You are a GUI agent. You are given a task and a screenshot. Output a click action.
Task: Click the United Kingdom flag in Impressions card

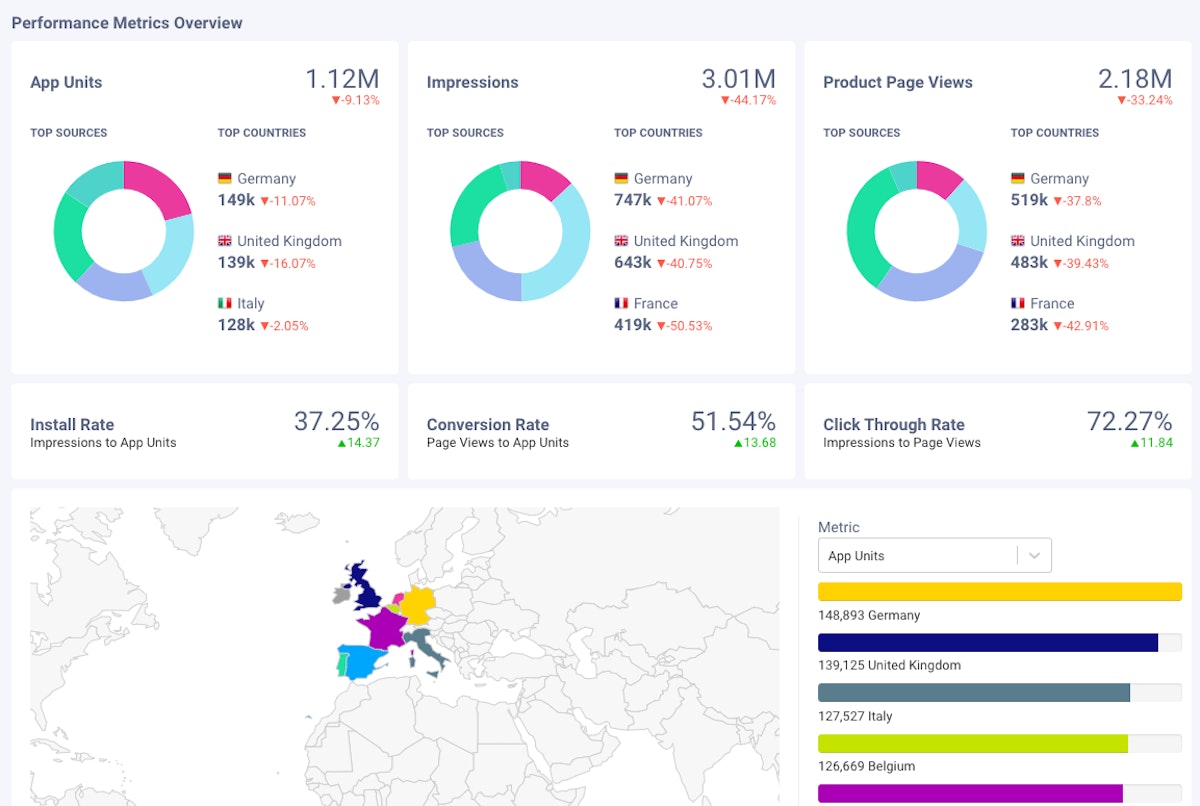point(621,240)
